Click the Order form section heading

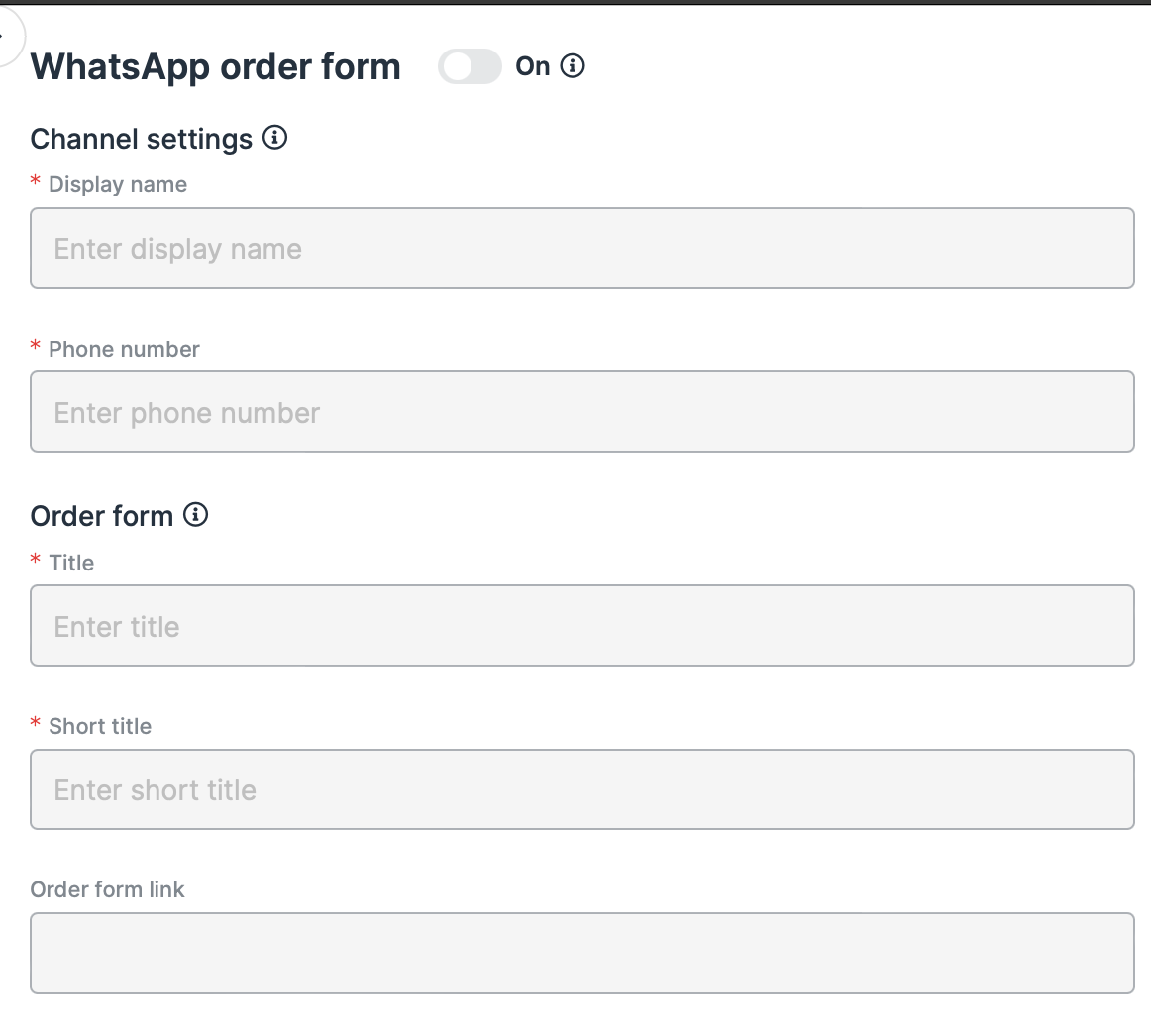coord(102,516)
